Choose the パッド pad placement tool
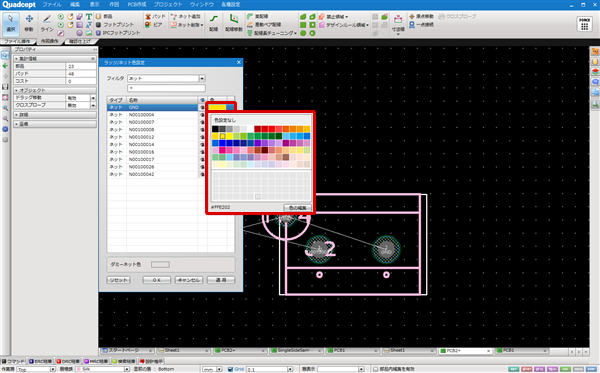This screenshot has width=600, height=373. 155,16
